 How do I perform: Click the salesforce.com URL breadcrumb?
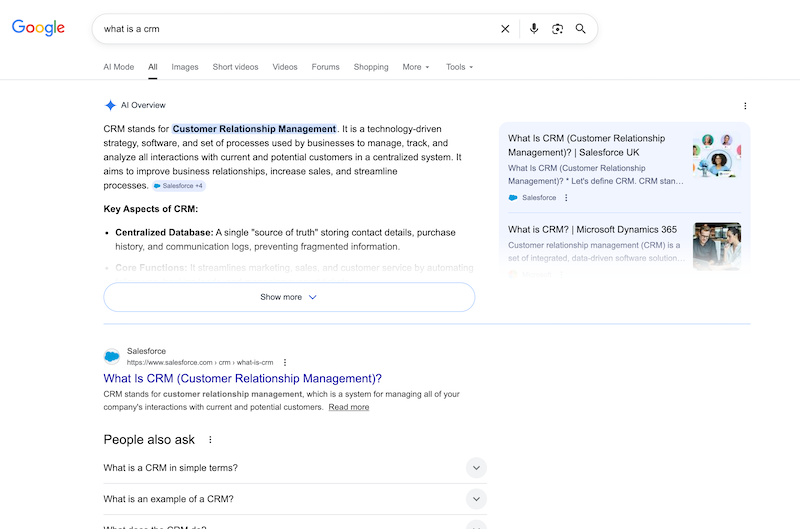pos(200,362)
